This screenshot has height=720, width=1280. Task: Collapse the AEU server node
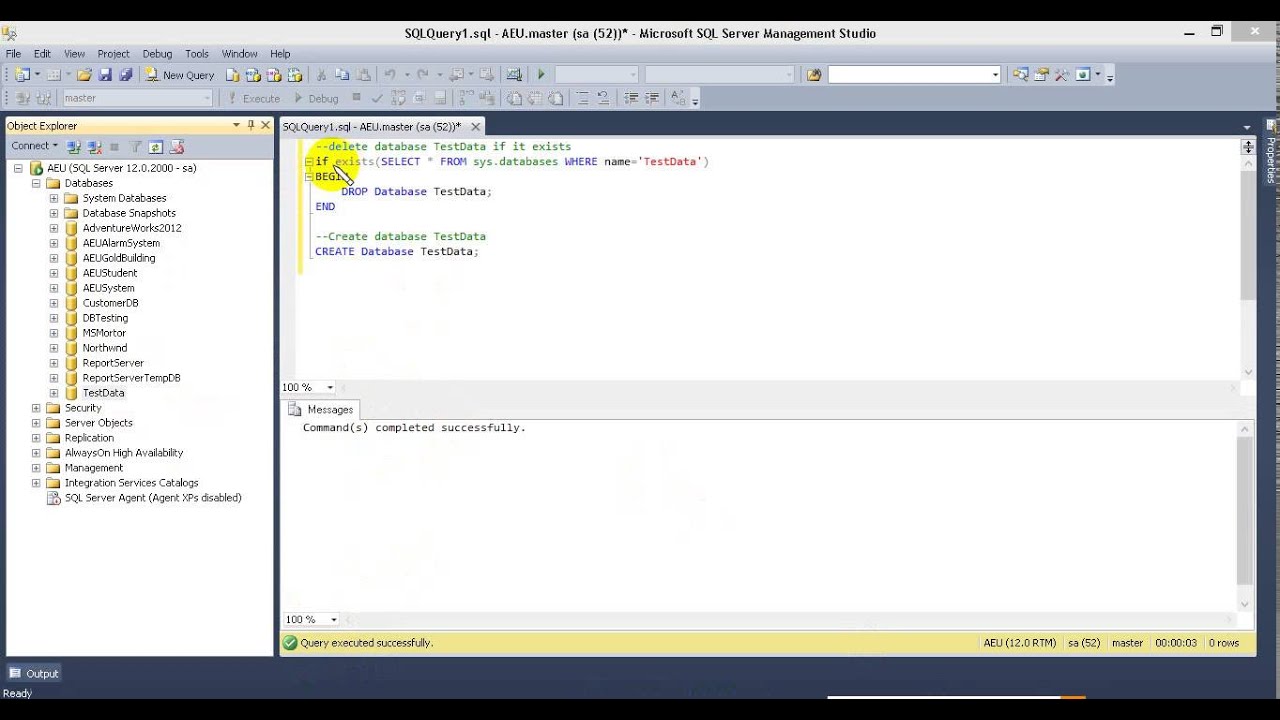point(18,168)
